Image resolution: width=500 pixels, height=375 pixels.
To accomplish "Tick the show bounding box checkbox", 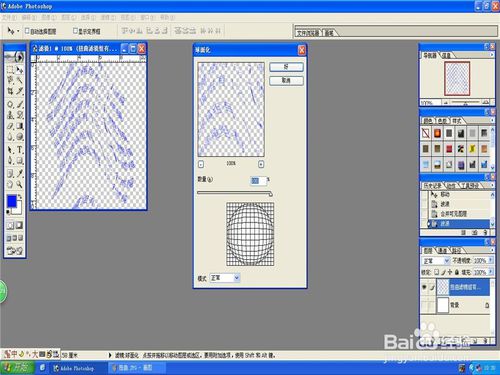I will click(x=75, y=31).
